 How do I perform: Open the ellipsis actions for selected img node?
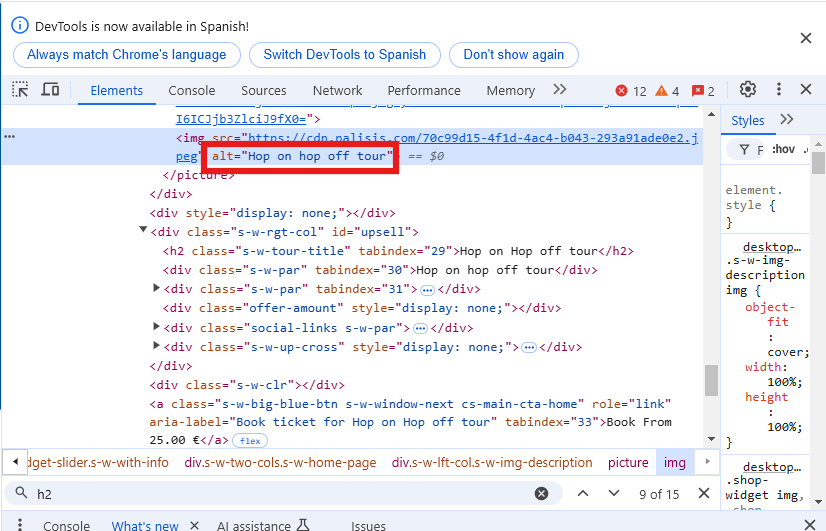[9, 137]
